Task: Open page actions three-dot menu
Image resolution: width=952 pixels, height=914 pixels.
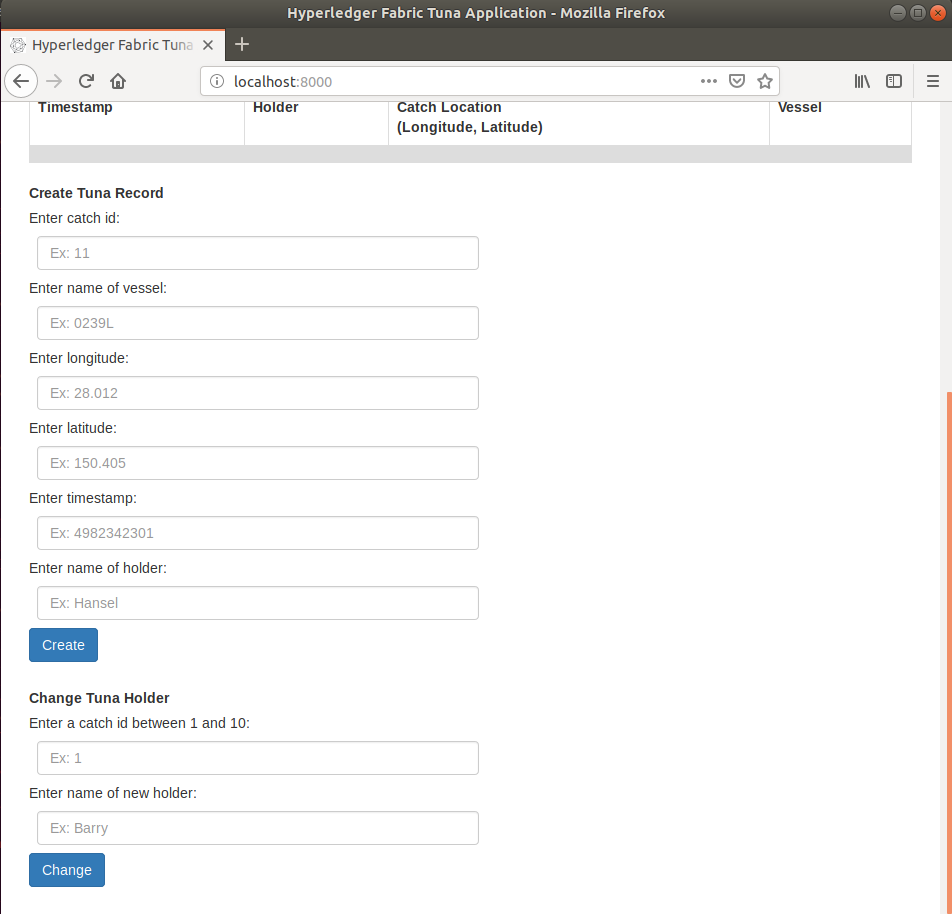Action: click(709, 81)
